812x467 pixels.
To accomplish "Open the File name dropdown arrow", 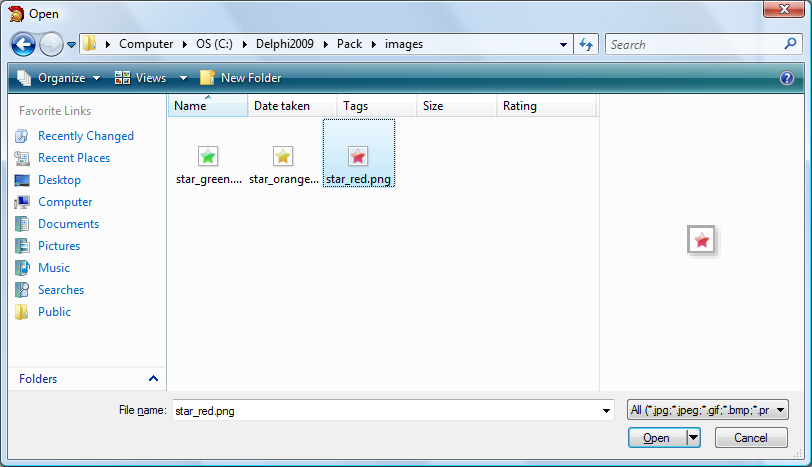I will coord(606,411).
